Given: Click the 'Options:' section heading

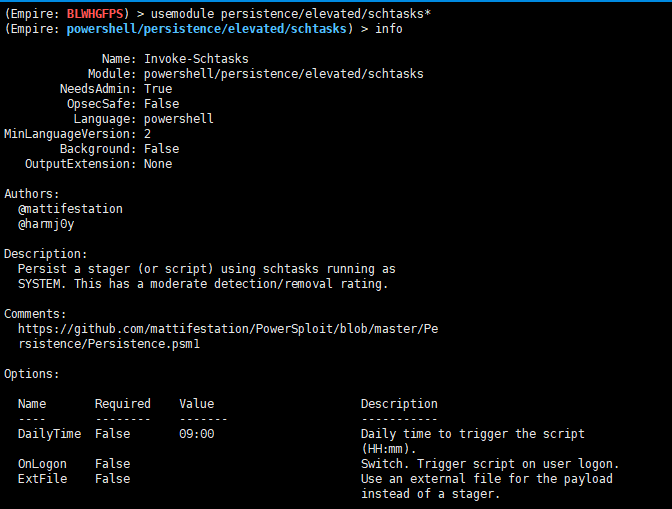Looking at the screenshot, I should pos(32,374).
